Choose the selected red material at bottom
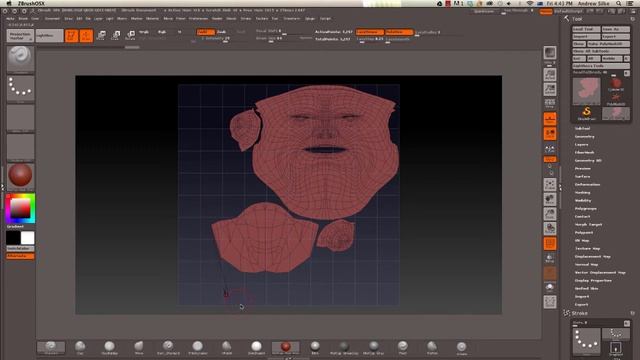 tap(286, 348)
